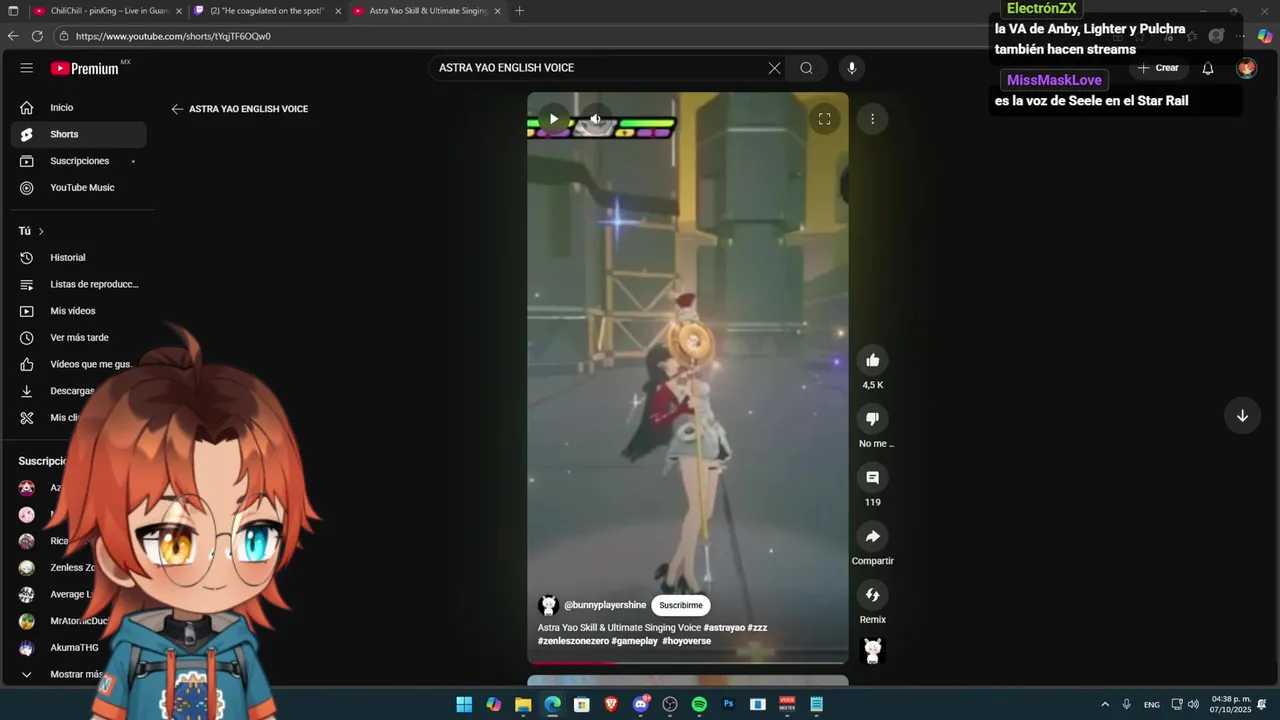Dislike the Short with thumbs down
This screenshot has width=1280, height=720.
872,419
